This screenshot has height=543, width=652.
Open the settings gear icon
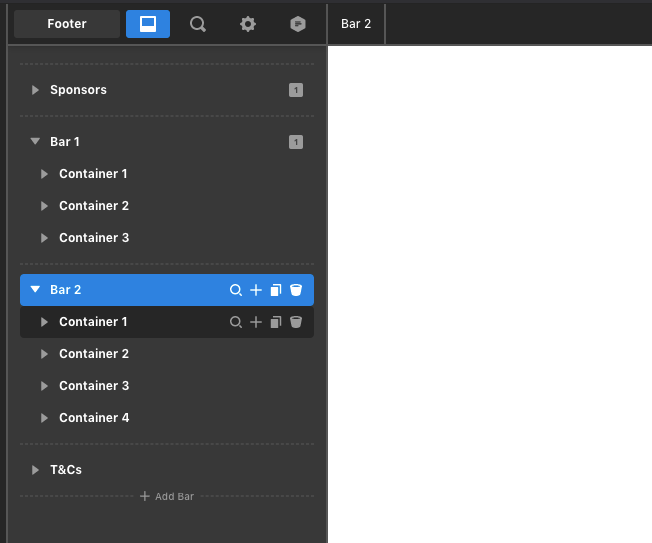point(248,24)
